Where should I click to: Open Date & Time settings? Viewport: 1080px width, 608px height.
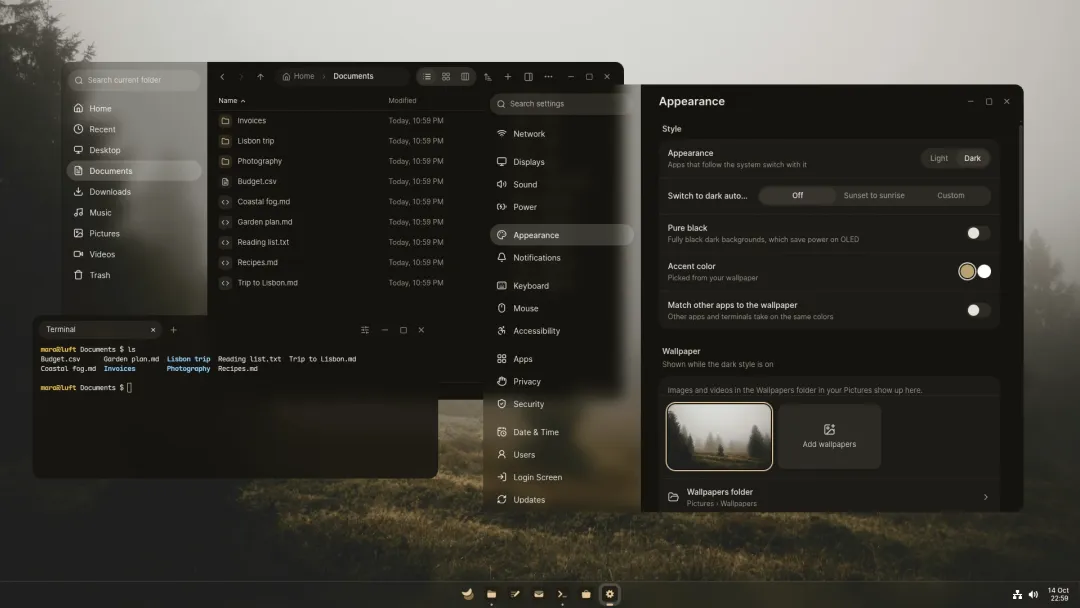tap(561, 432)
